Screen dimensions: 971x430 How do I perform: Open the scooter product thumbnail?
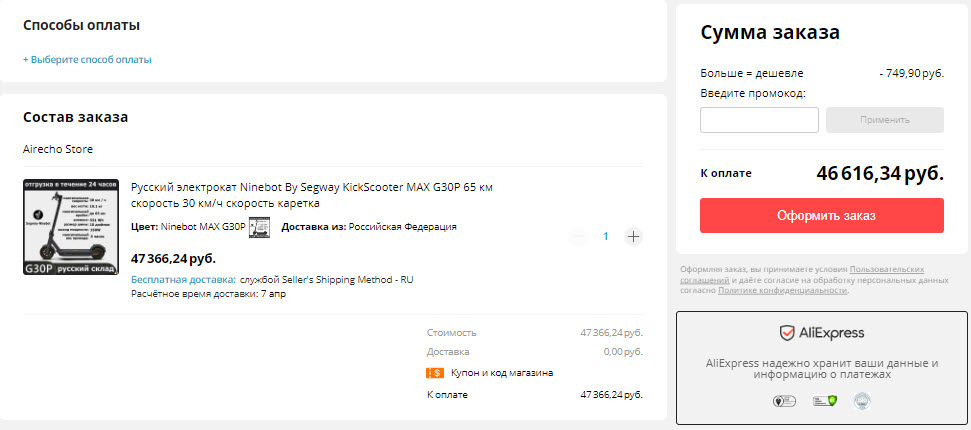tap(71, 227)
